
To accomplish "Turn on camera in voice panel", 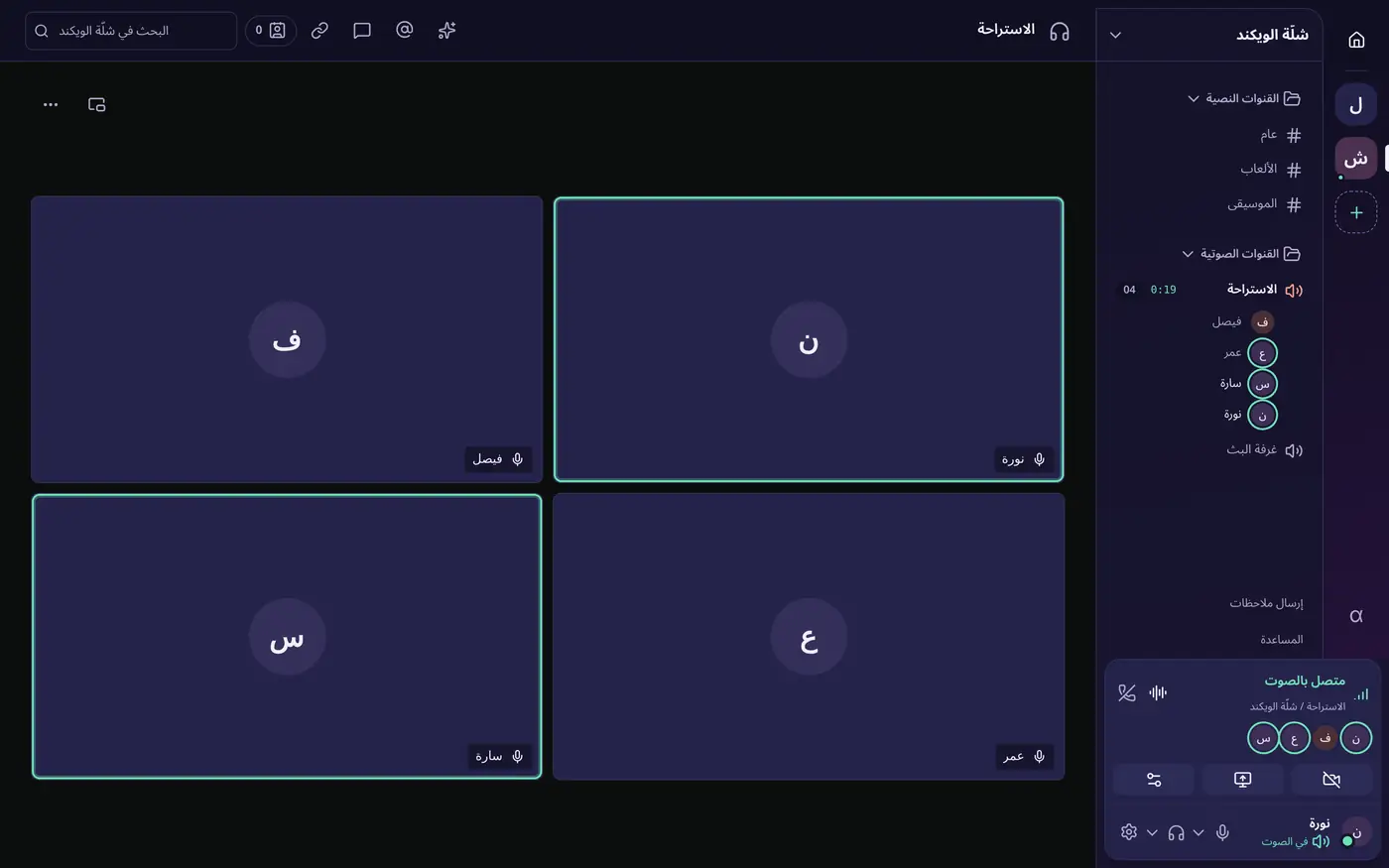I will tap(1331, 780).
